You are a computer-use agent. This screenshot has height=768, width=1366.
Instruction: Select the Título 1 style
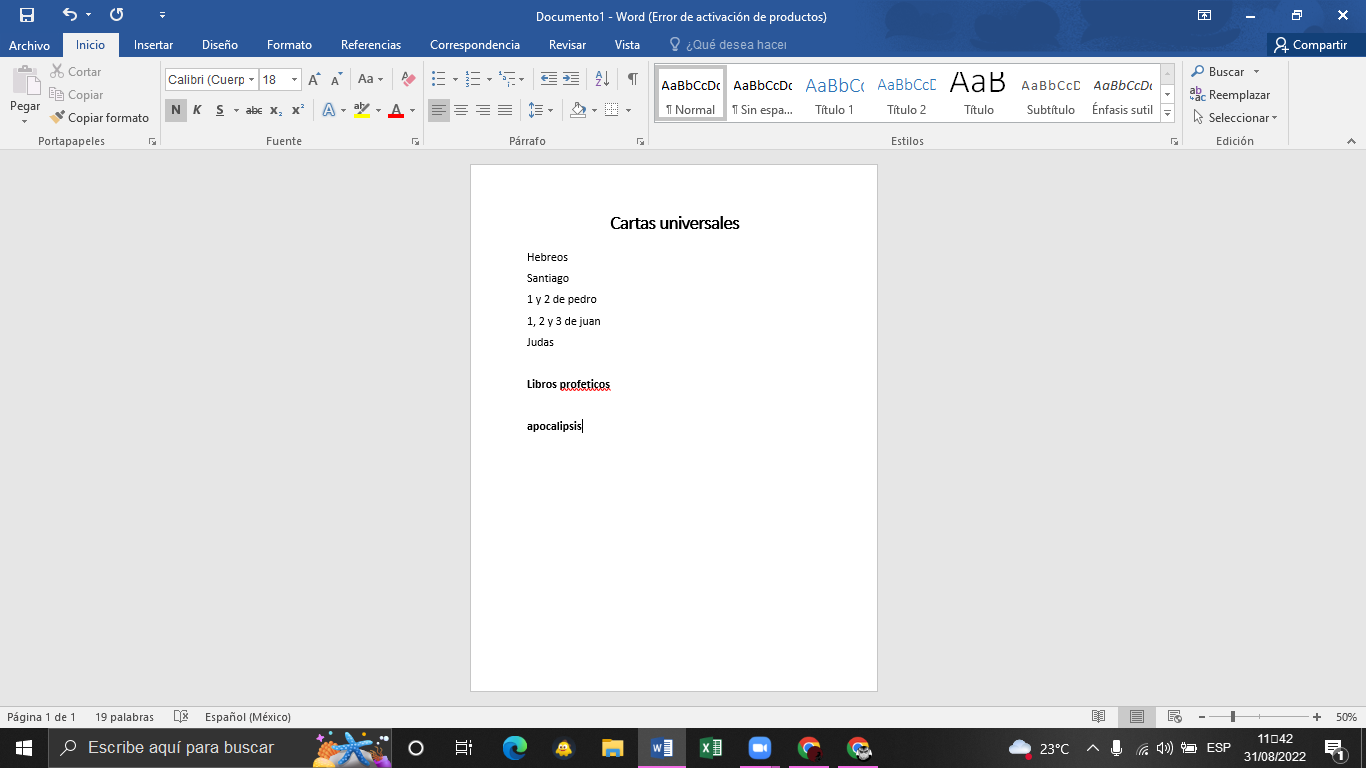coord(834,94)
